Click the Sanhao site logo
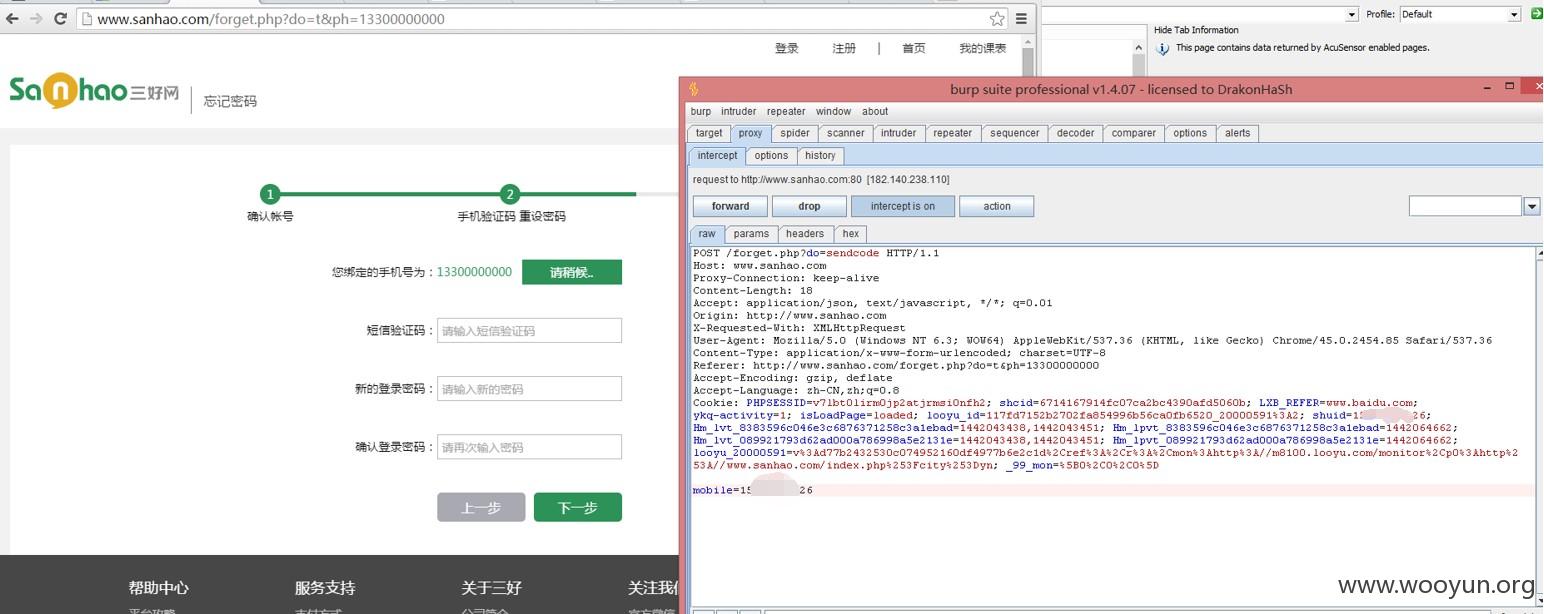The image size is (1544, 614). click(x=94, y=92)
